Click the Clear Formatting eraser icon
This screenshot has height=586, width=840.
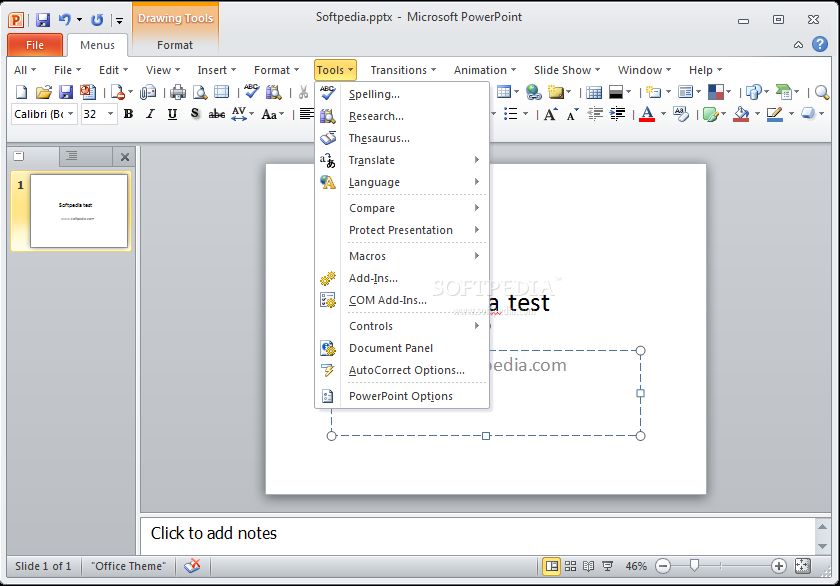[x=681, y=114]
